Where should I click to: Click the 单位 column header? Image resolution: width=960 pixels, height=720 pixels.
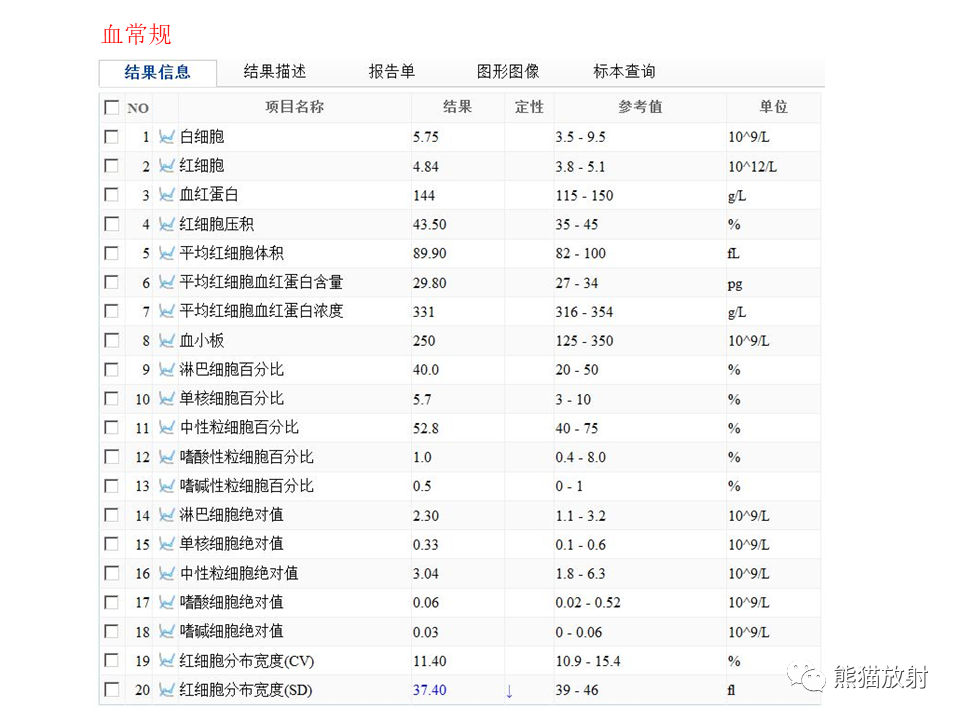(x=773, y=107)
